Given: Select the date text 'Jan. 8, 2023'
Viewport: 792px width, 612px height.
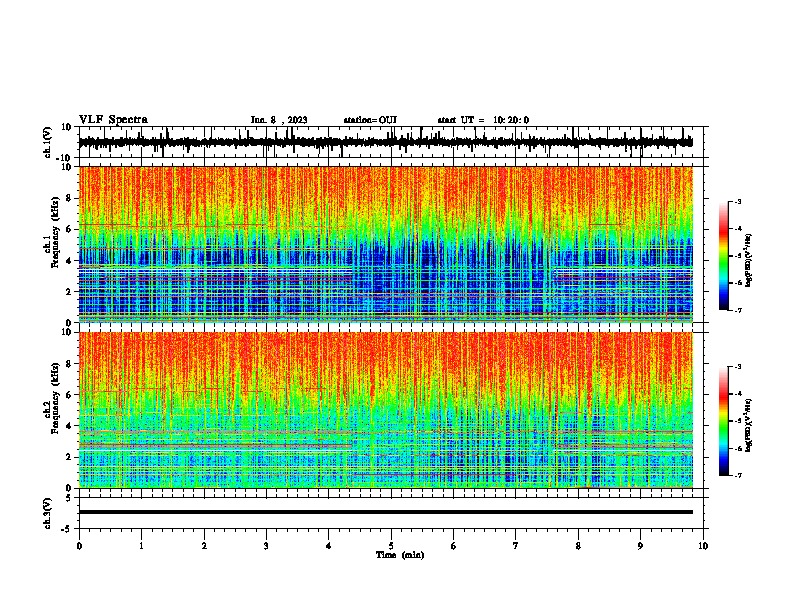Looking at the screenshot, I should [x=279, y=120].
